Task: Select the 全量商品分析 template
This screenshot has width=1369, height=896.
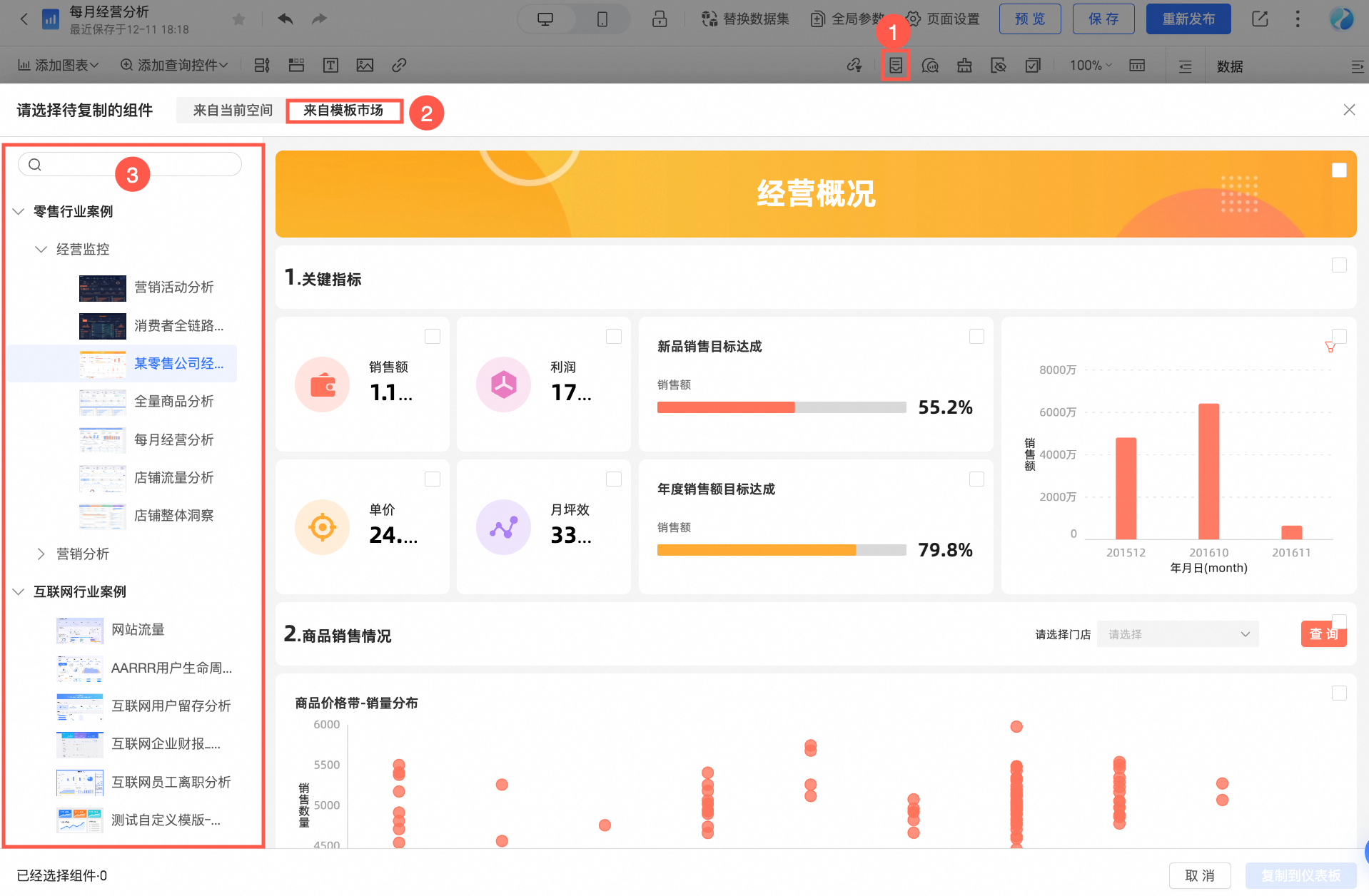Action: tap(146, 402)
